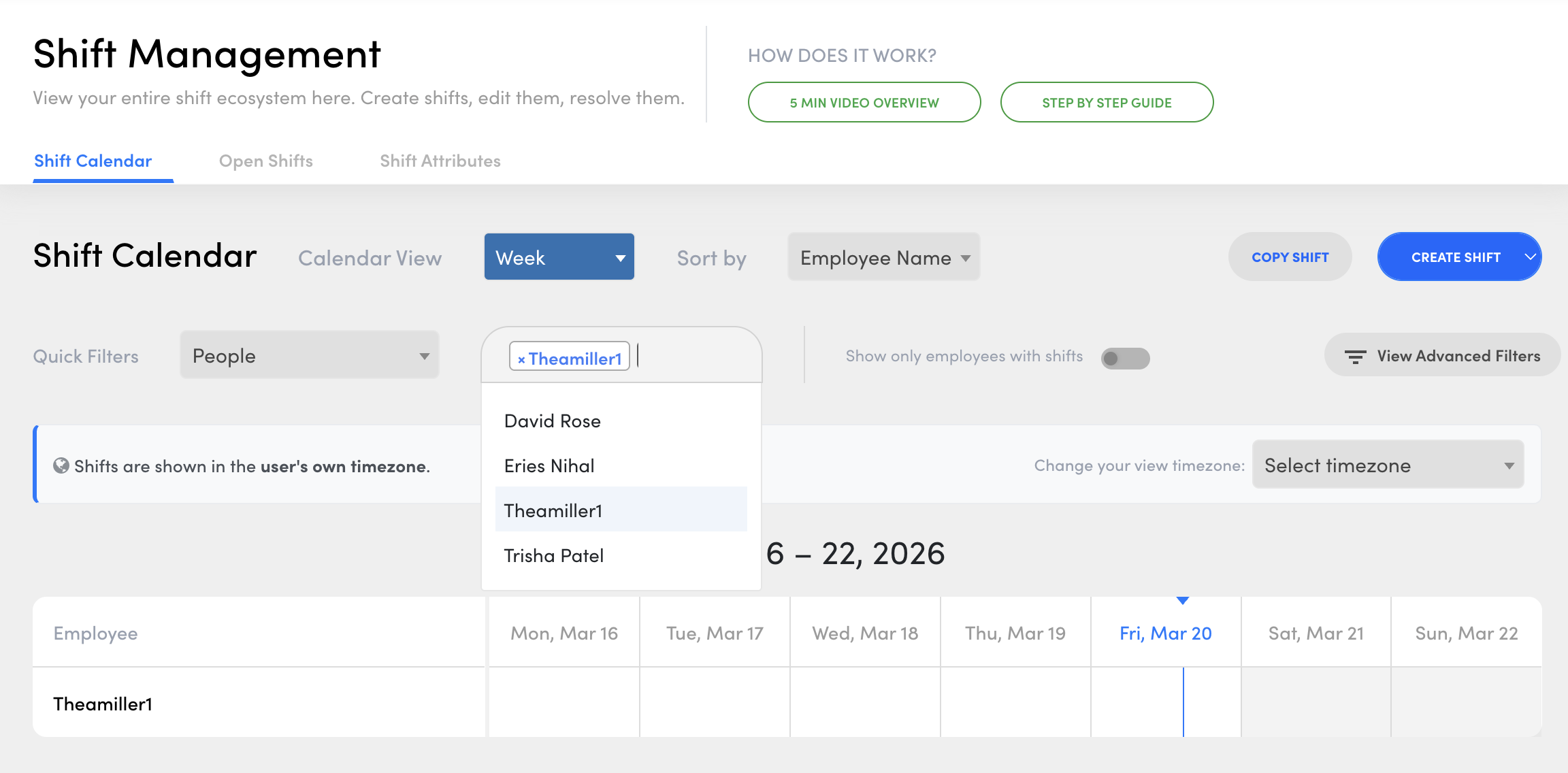The height and width of the screenshot is (773, 1568).
Task: Click the advanced filters funnel icon
Action: [x=1355, y=357]
